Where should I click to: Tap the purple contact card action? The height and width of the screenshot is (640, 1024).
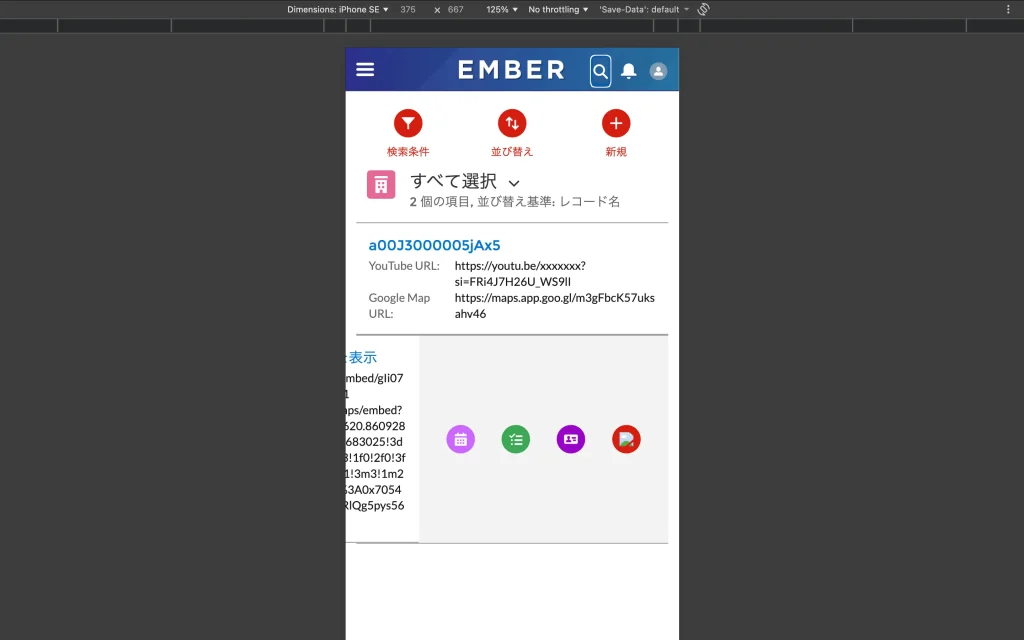click(571, 439)
